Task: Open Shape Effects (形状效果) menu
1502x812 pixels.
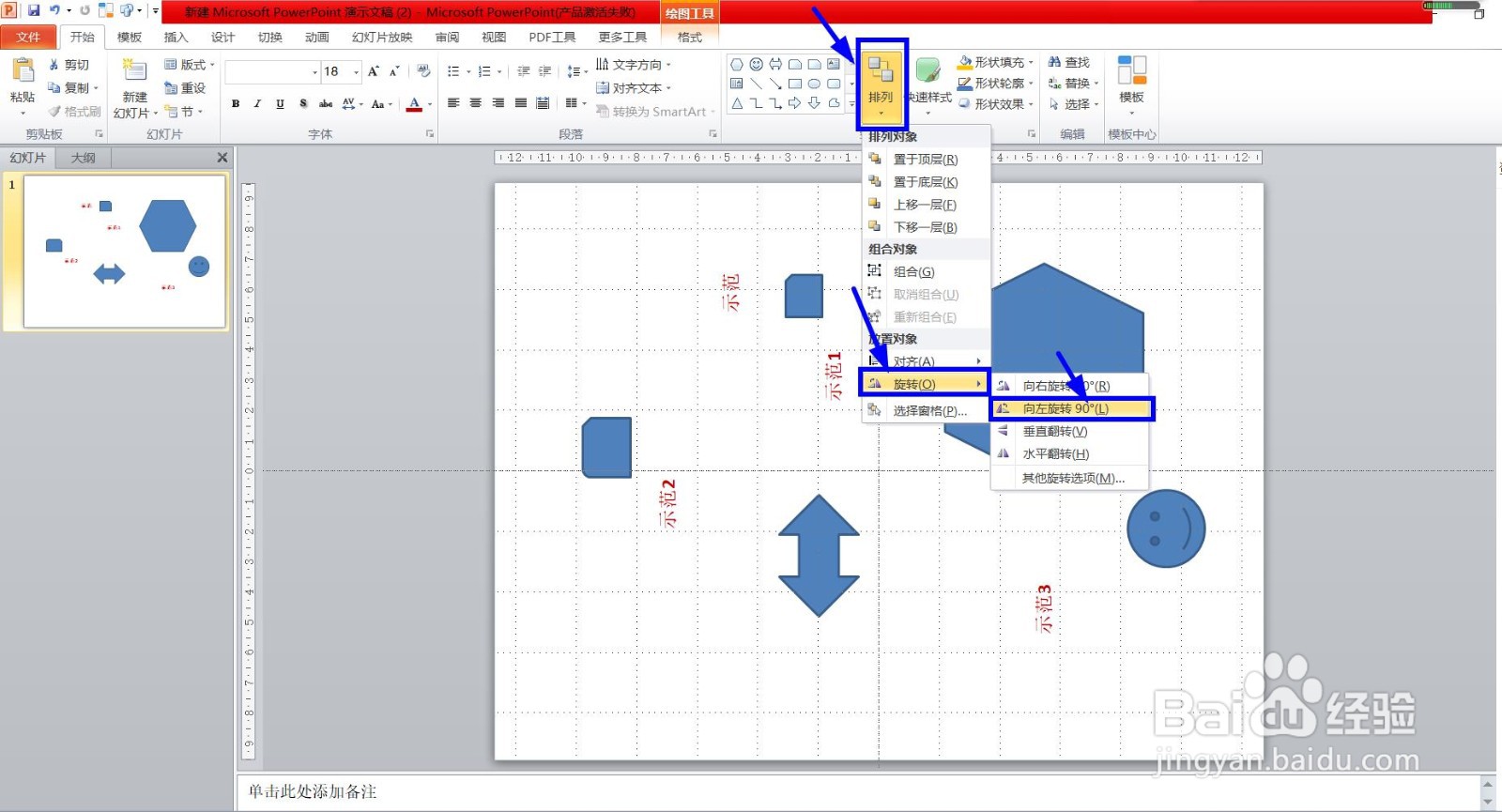Action: (995, 104)
